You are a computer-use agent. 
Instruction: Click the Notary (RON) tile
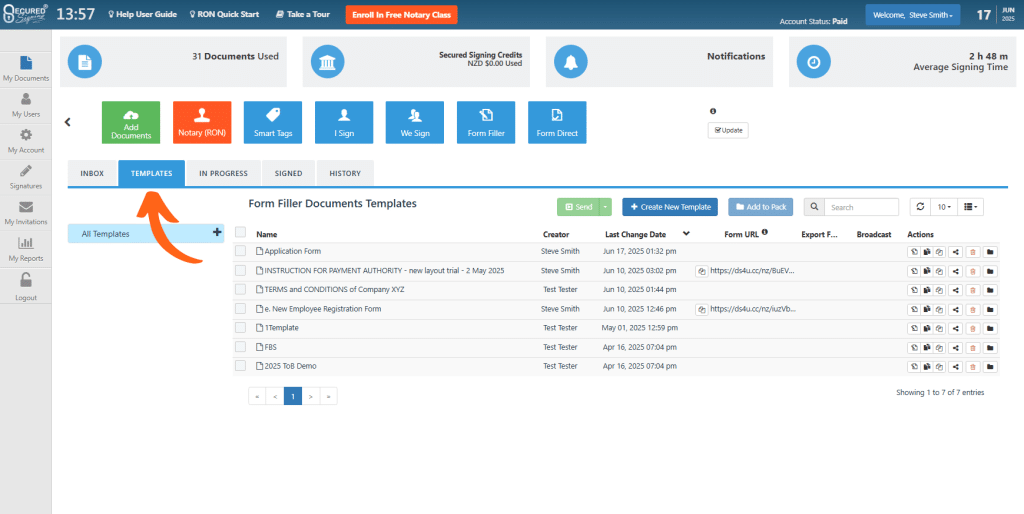(x=202, y=122)
